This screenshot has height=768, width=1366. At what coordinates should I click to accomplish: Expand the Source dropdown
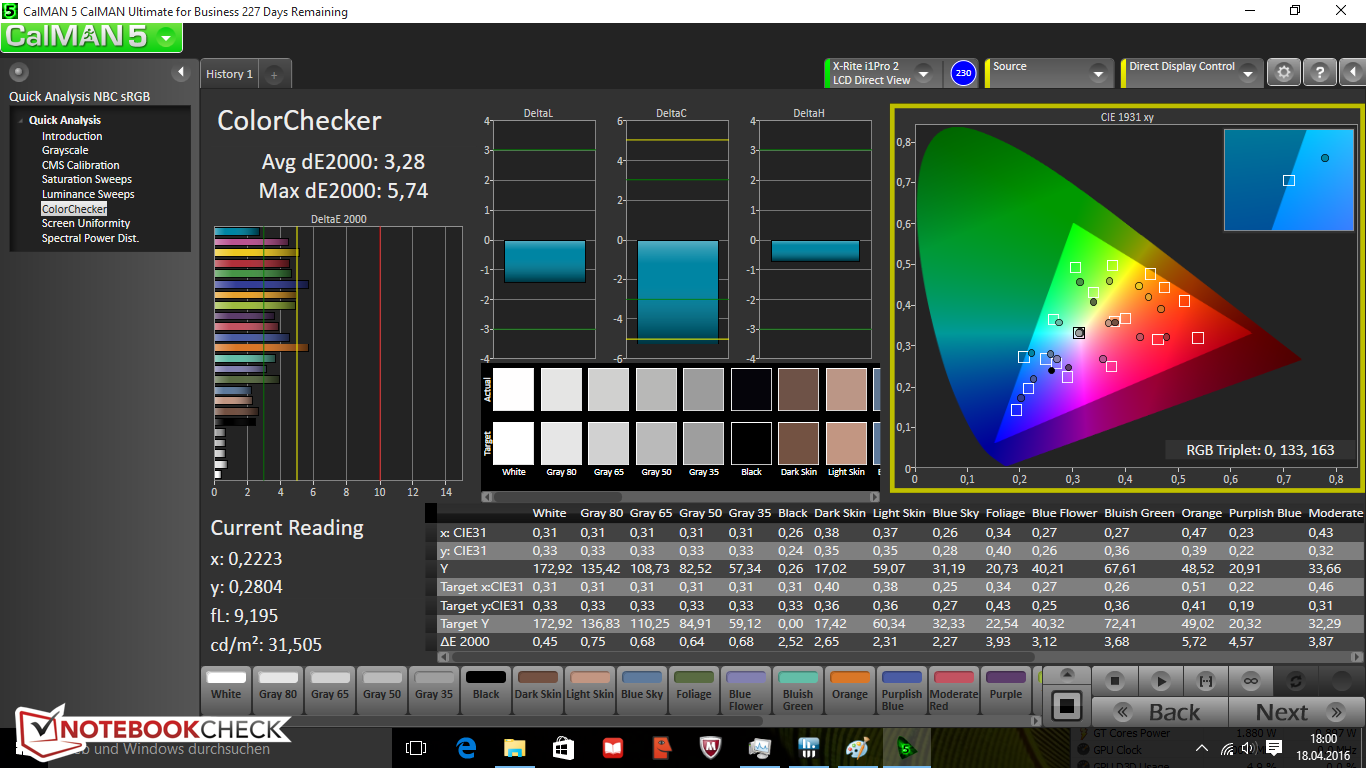tap(1098, 74)
